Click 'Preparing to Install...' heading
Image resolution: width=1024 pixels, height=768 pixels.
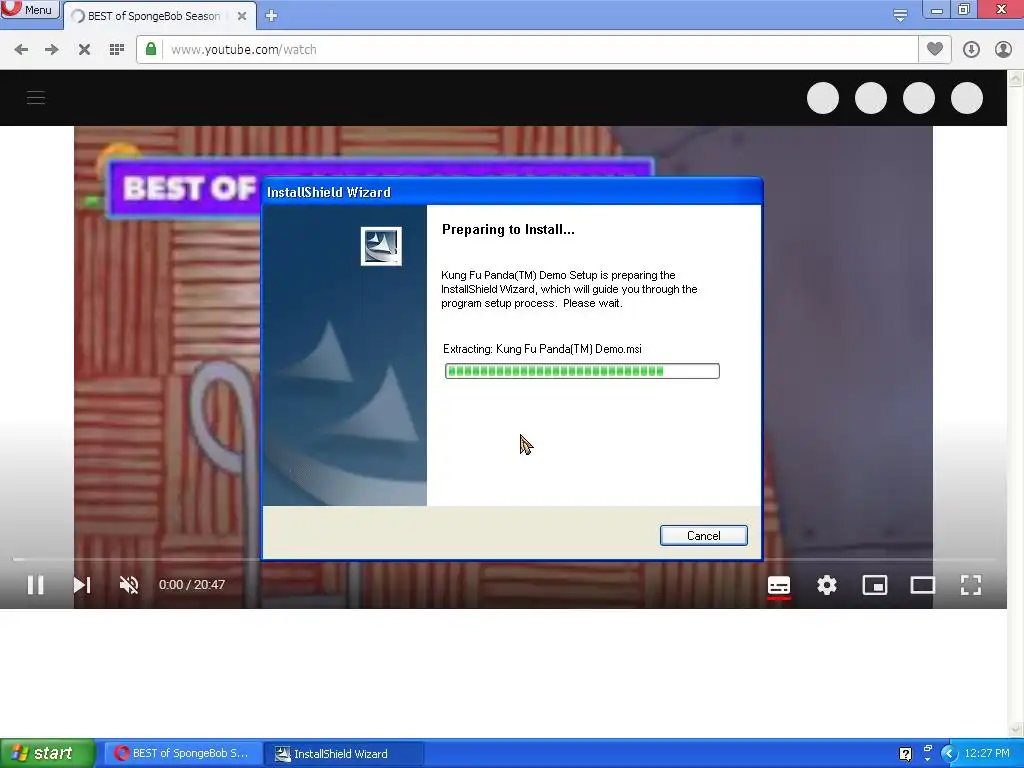point(508,229)
